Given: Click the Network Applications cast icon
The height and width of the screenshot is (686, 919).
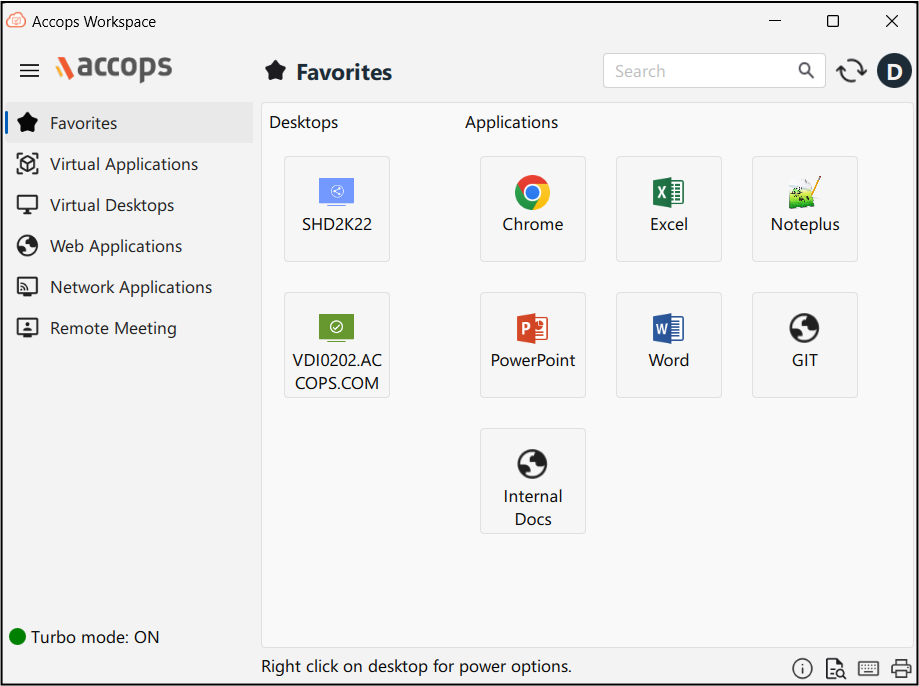Looking at the screenshot, I should pyautogui.click(x=28, y=287).
